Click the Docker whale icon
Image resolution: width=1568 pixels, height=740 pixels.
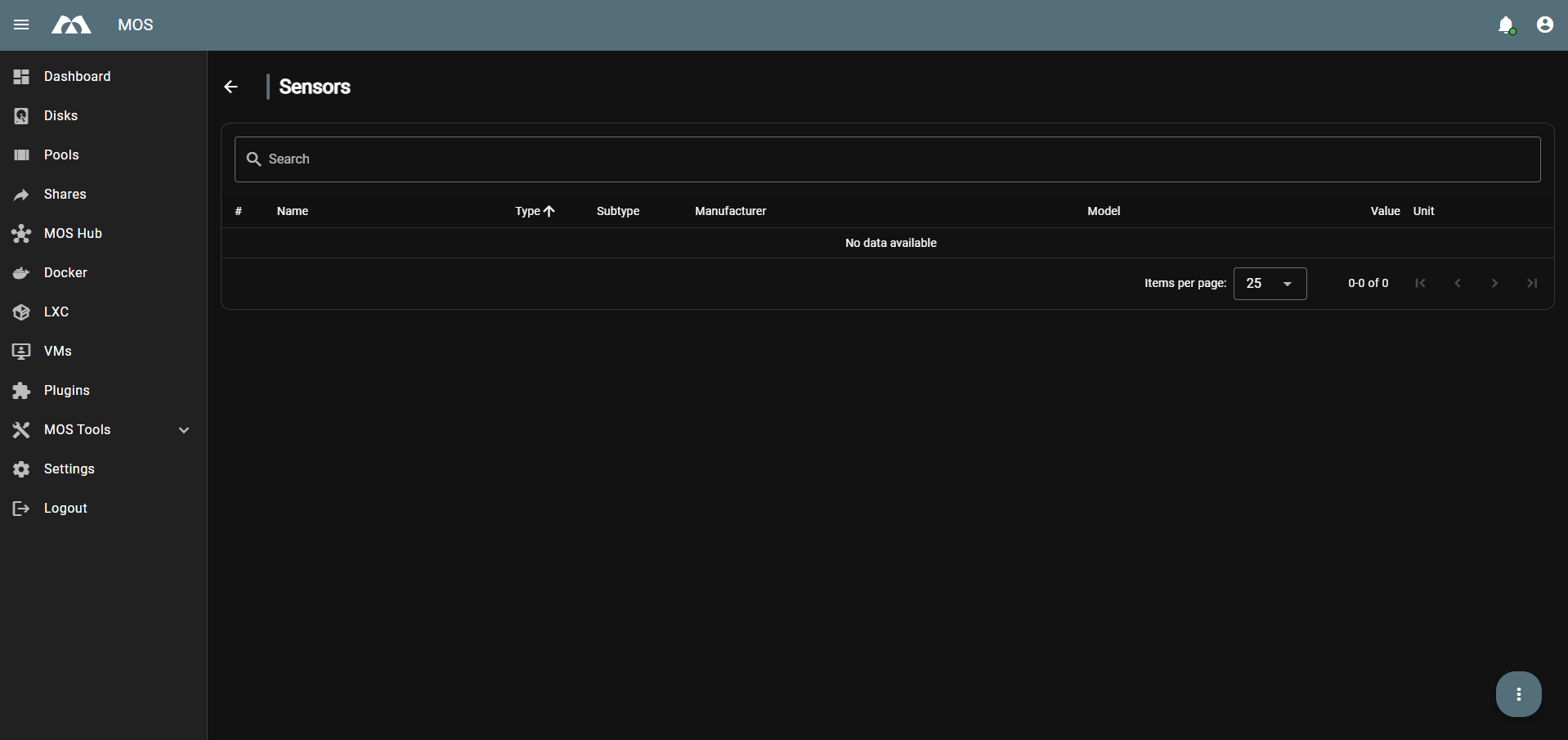(x=21, y=273)
